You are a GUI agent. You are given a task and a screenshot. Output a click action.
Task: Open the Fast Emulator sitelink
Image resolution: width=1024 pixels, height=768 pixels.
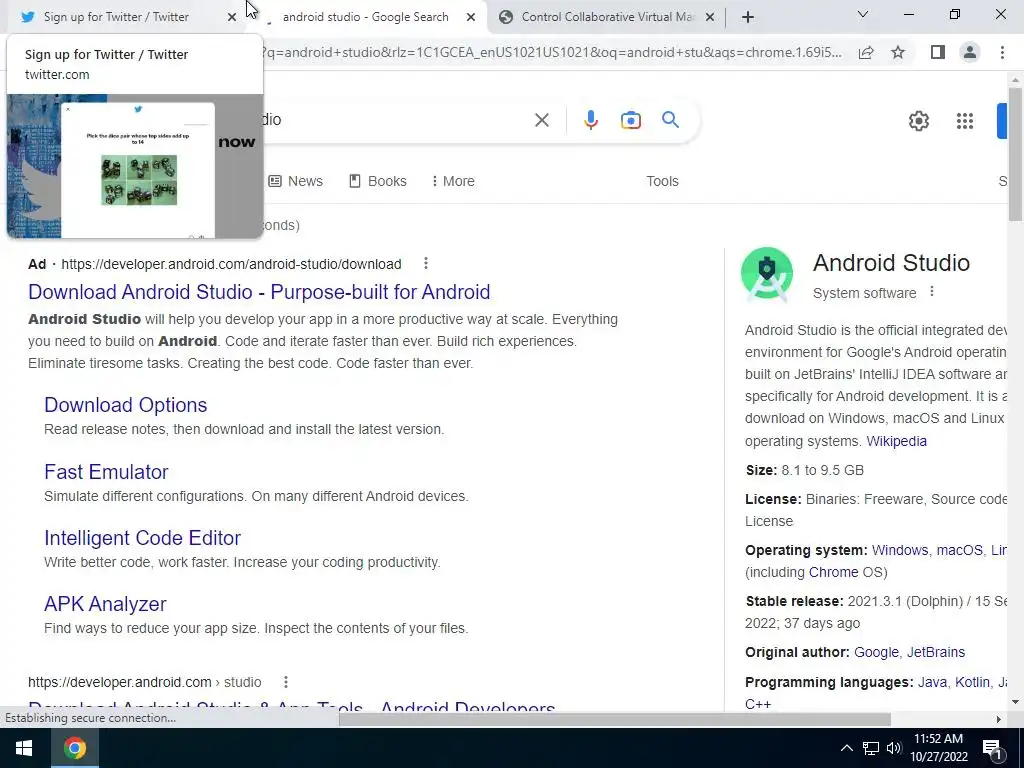click(106, 472)
